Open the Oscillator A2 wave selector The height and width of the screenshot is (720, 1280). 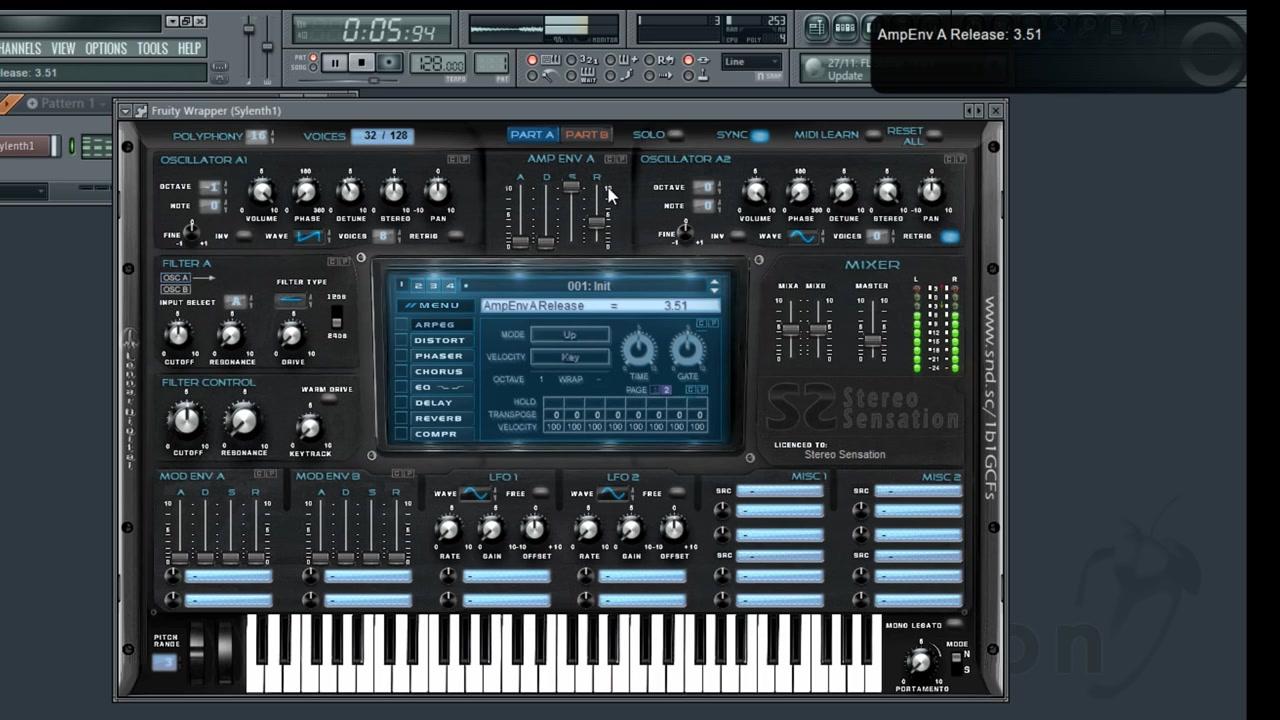[803, 236]
